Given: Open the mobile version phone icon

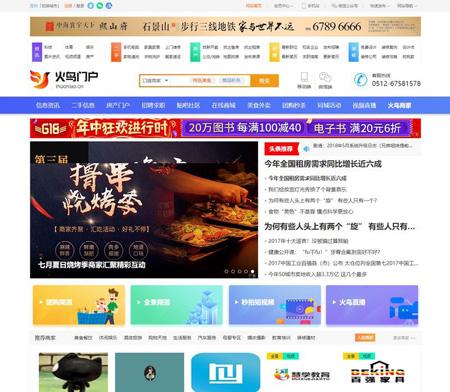Looking at the screenshot, I should (x=304, y=77).
